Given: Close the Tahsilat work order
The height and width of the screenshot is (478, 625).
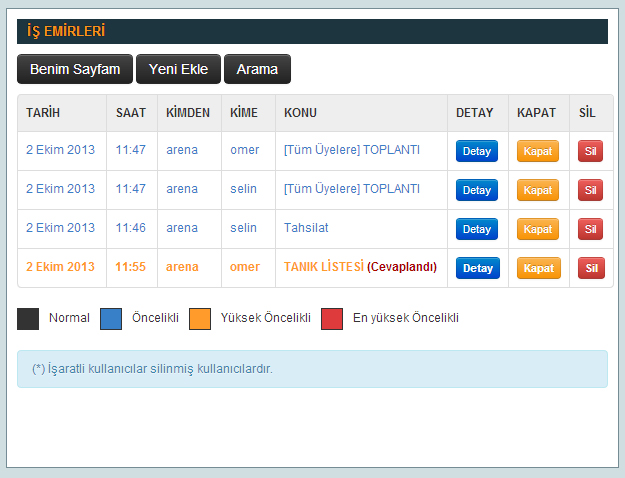Looking at the screenshot, I should (x=538, y=229).
